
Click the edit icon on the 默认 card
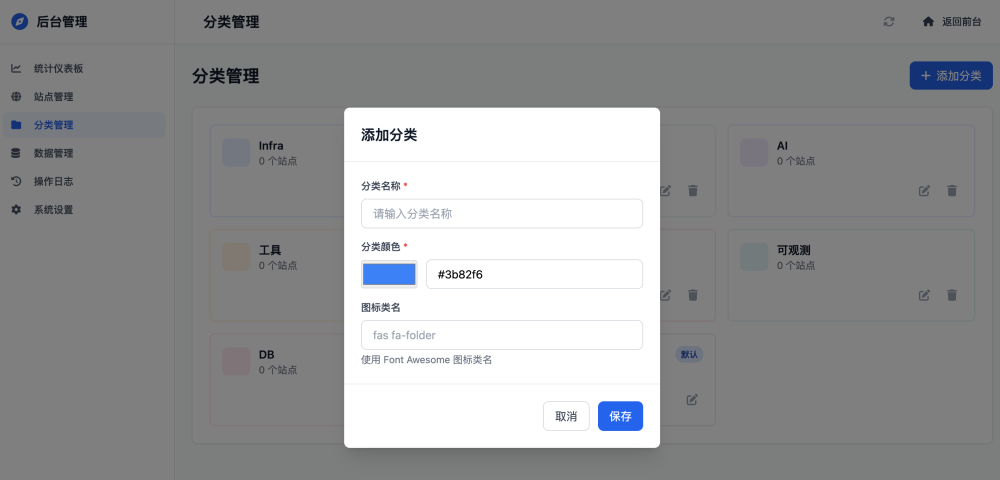tap(692, 400)
